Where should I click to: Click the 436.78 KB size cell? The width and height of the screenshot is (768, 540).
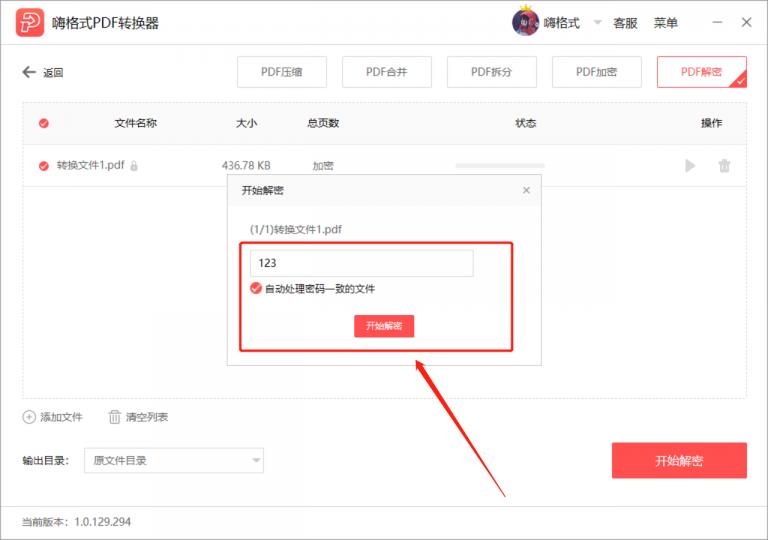(x=246, y=166)
